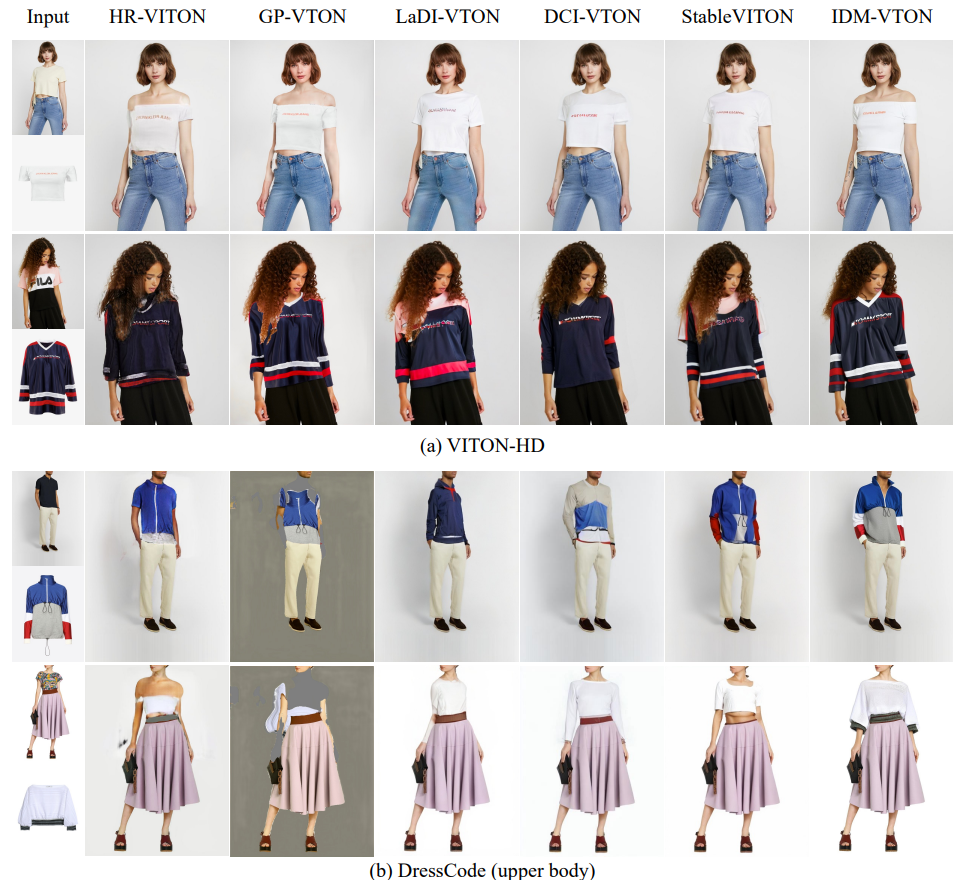Open LaDI-VTON jersey result with pink shoulders

coord(447,330)
